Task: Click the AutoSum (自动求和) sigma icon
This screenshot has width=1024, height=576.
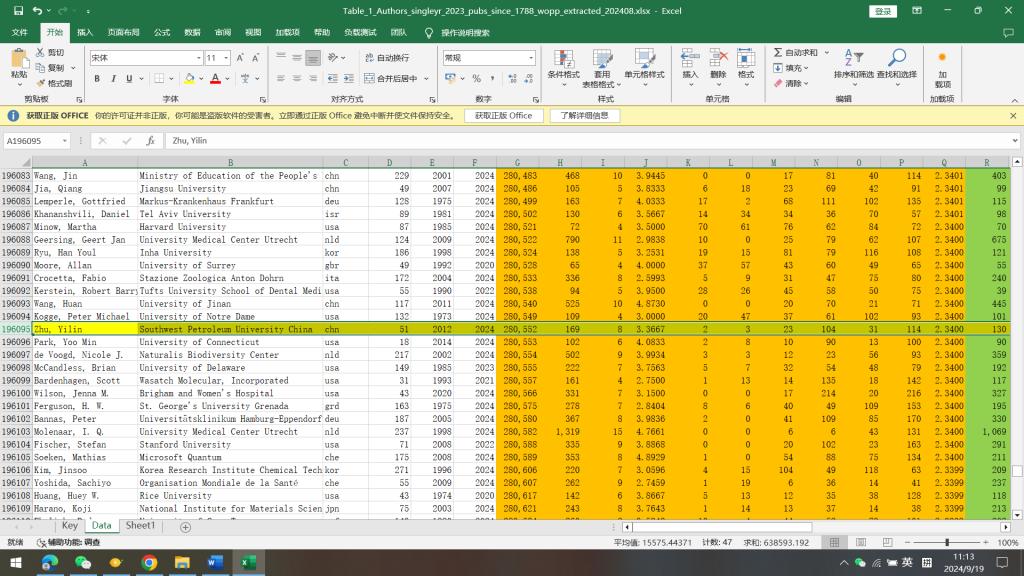Action: (778, 53)
